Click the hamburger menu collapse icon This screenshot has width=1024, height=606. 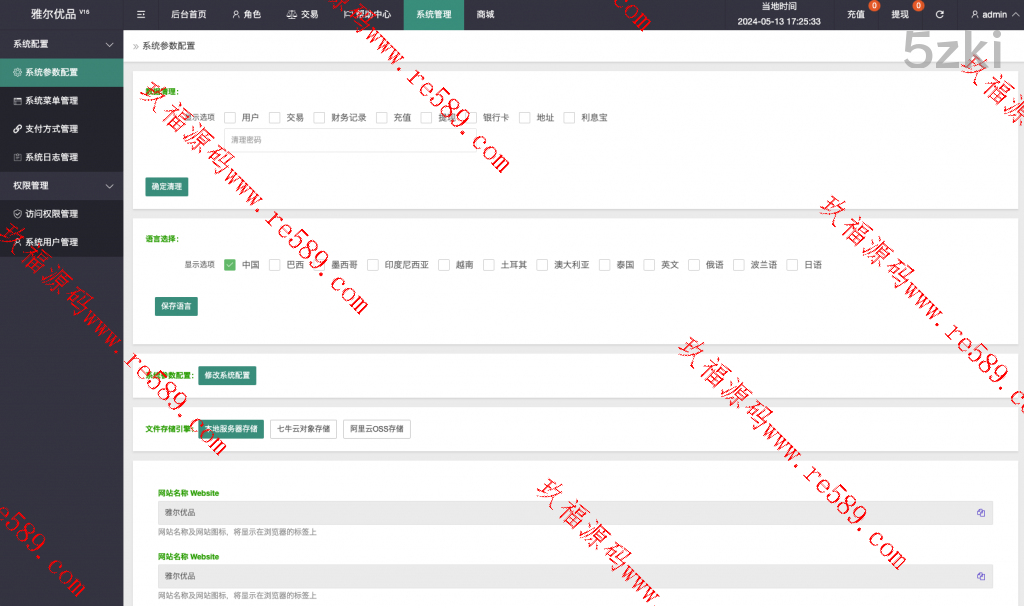(141, 15)
